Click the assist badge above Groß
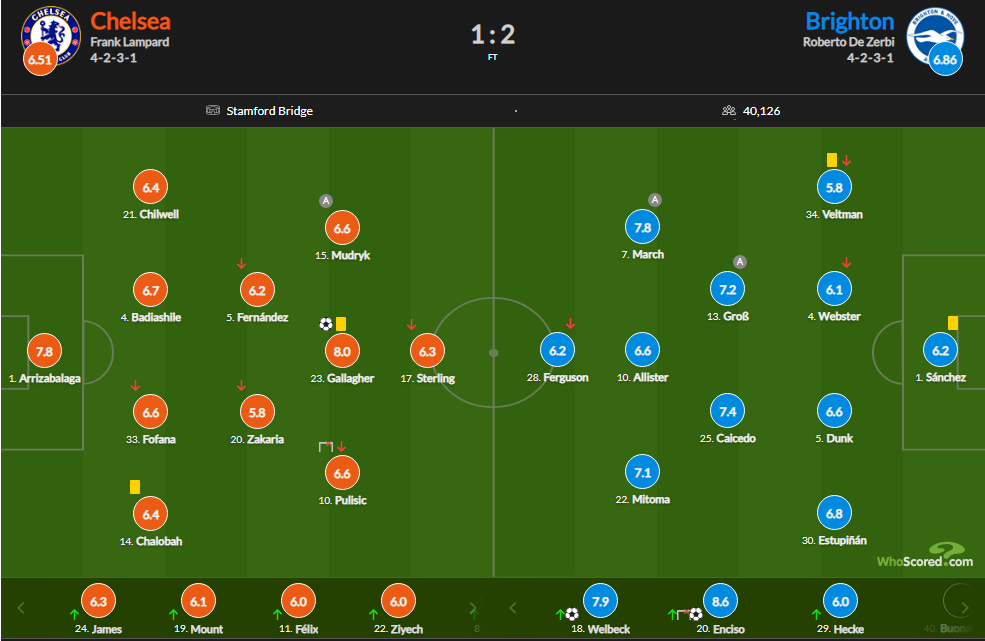 click(740, 262)
